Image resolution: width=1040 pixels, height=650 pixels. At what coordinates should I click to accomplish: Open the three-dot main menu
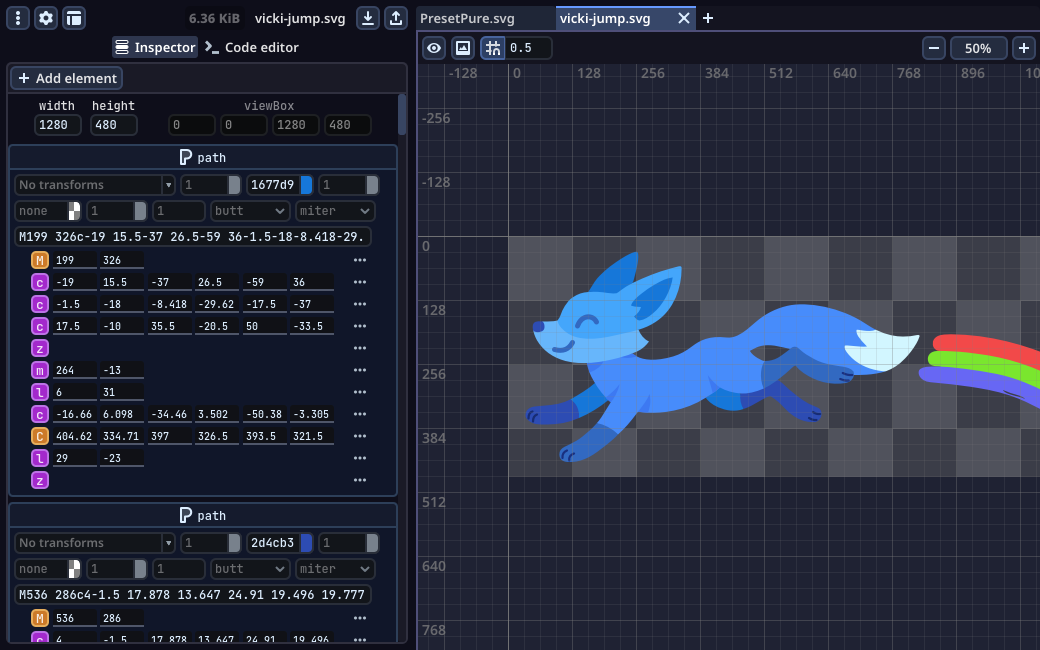18,18
